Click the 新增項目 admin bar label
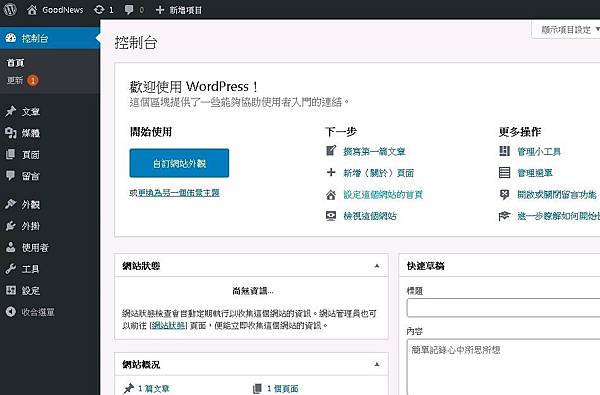The height and width of the screenshot is (395, 600). pos(186,10)
